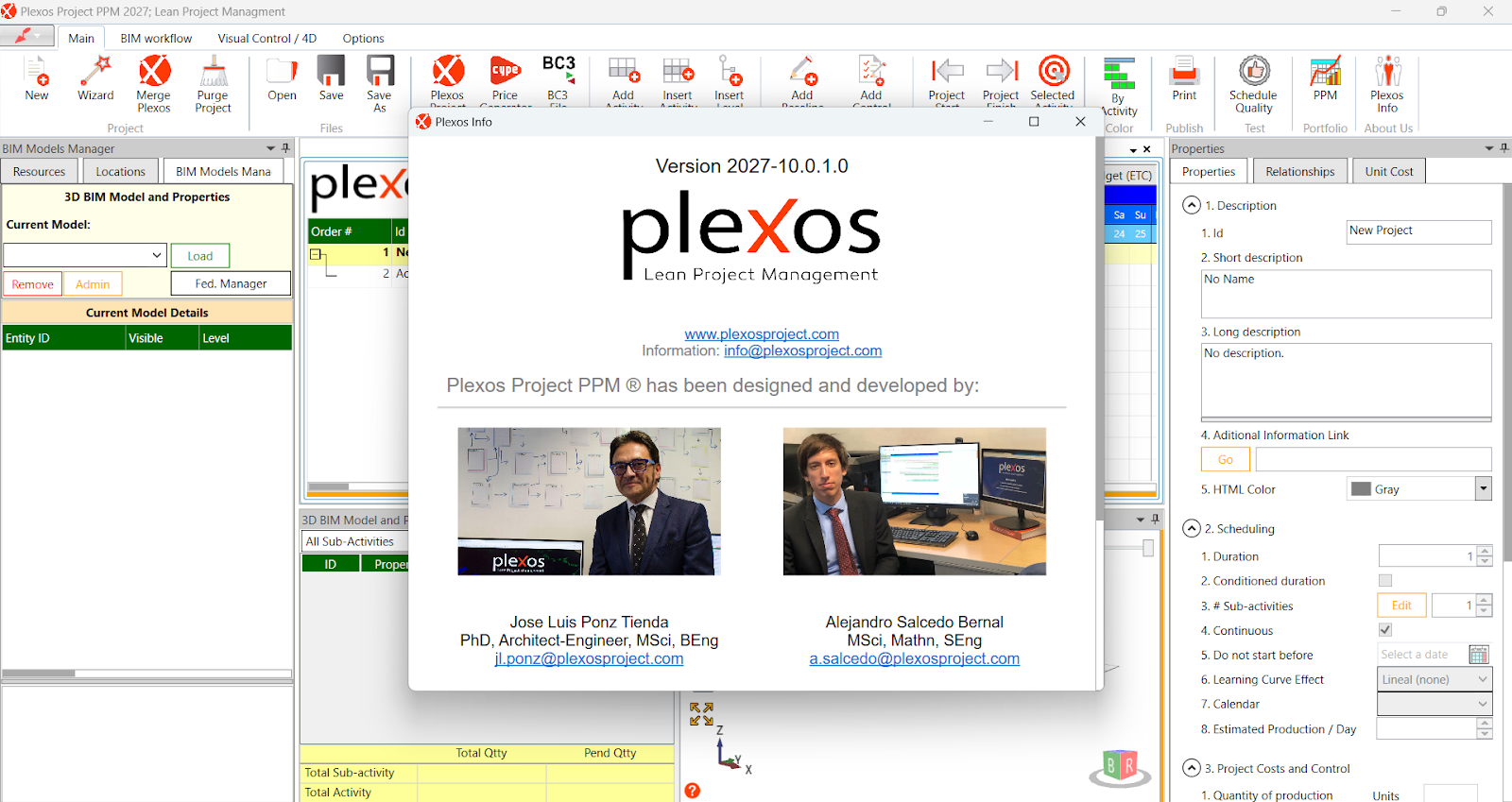Click the Plexos Project ribbon icon
Viewport: 1512px width, 802px height.
[x=448, y=71]
